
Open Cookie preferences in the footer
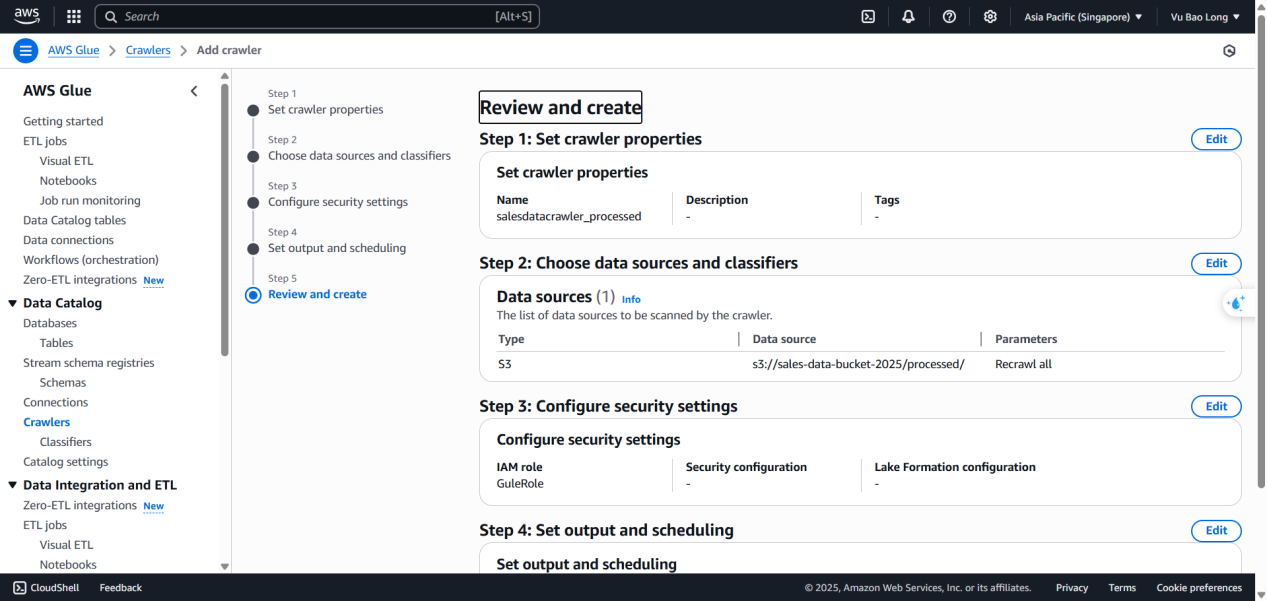click(x=1199, y=588)
